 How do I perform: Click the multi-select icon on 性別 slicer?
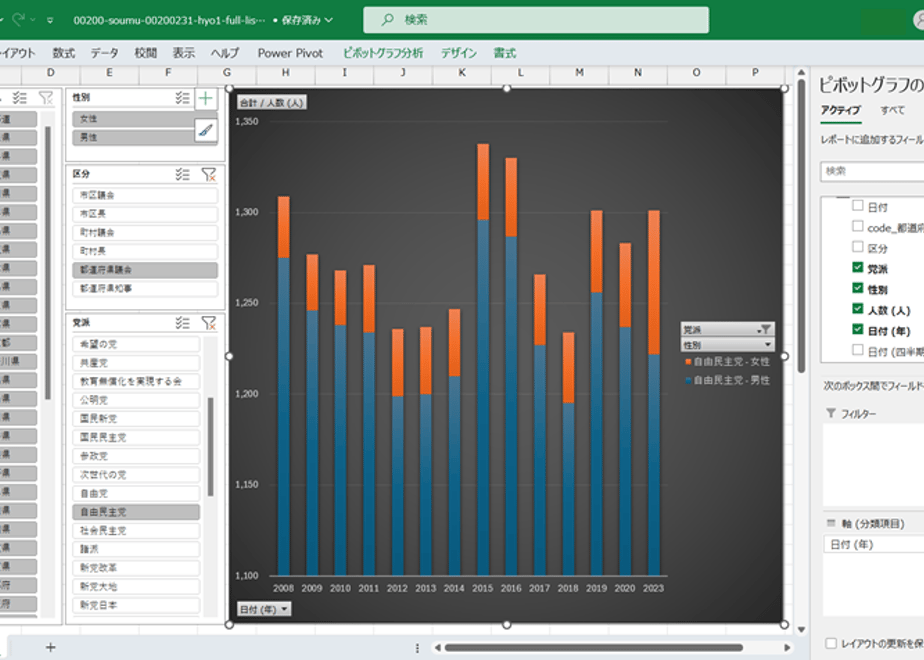[182, 98]
